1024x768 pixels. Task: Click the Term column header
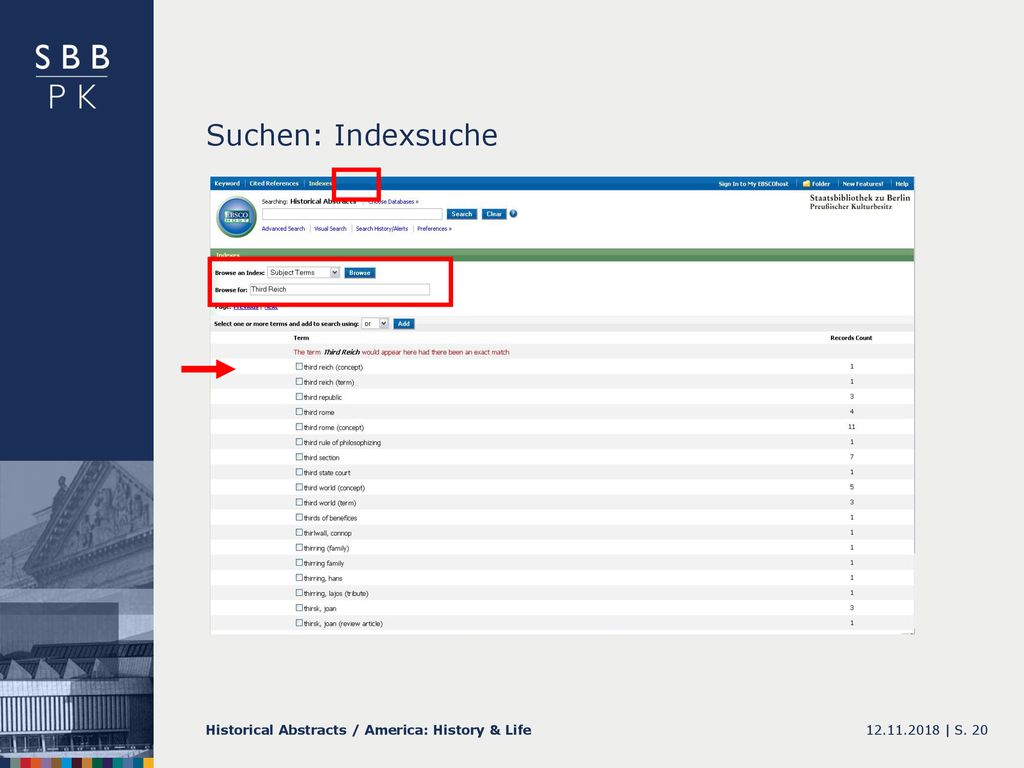pos(301,338)
